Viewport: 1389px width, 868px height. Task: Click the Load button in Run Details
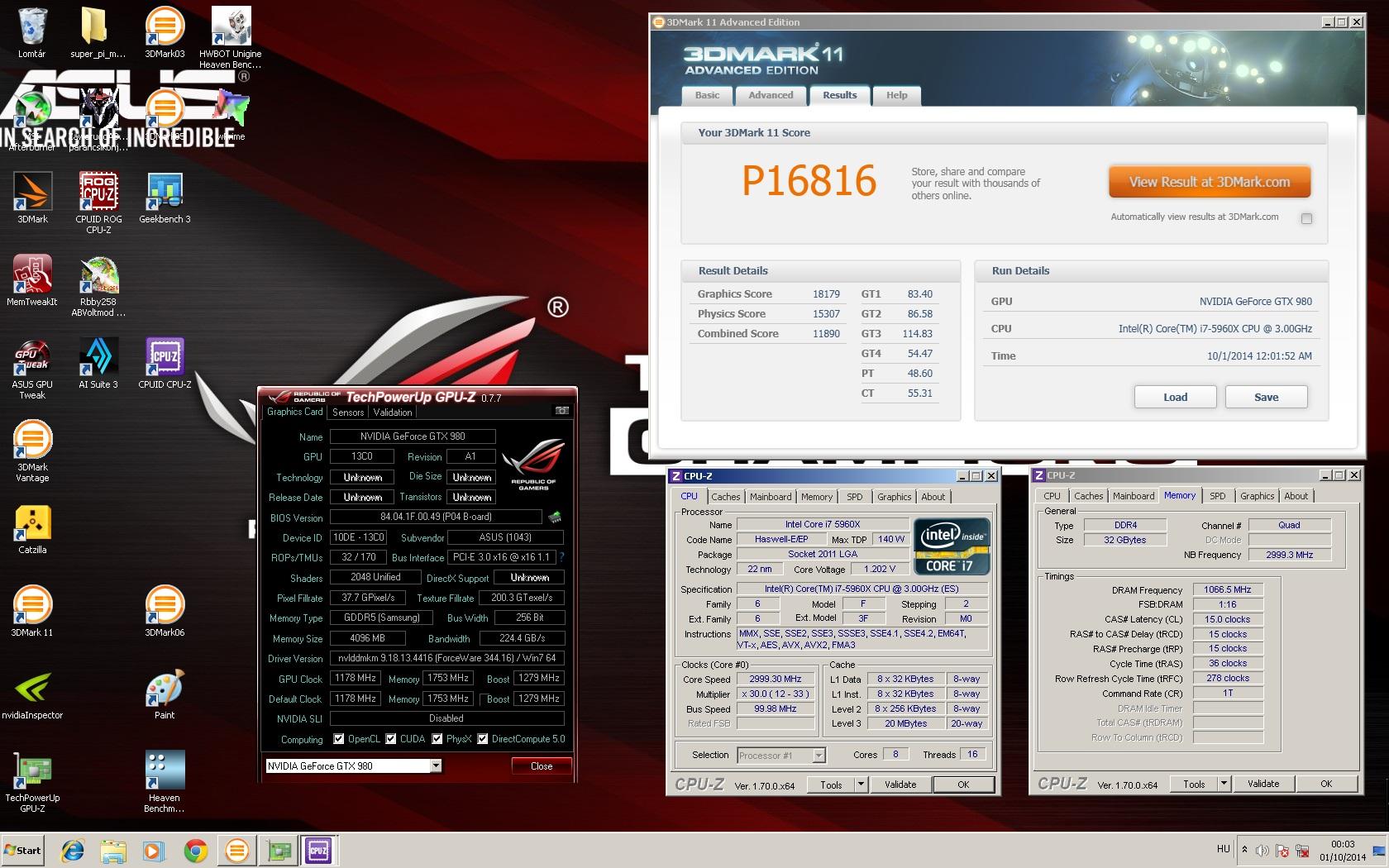[1175, 397]
